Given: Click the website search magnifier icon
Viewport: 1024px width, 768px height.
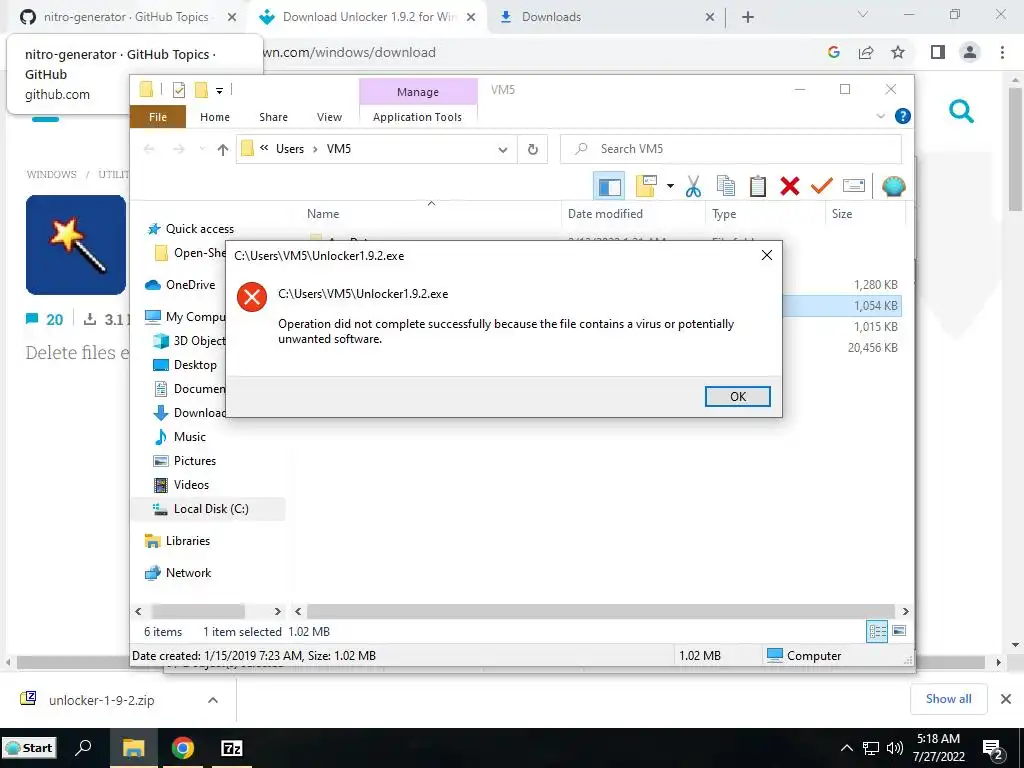Looking at the screenshot, I should (x=961, y=112).
